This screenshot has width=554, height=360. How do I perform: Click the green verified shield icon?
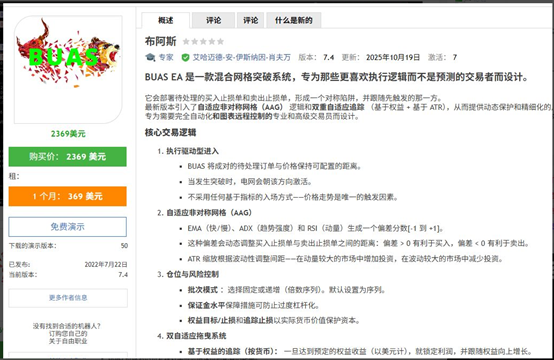[x=185, y=57]
